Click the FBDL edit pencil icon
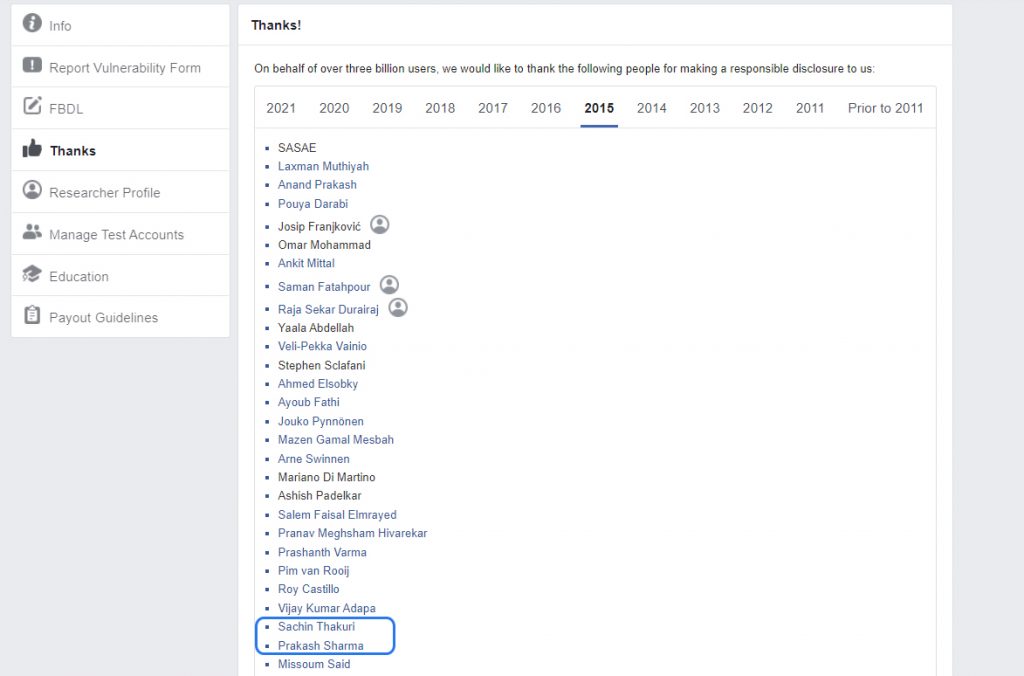 tap(32, 106)
